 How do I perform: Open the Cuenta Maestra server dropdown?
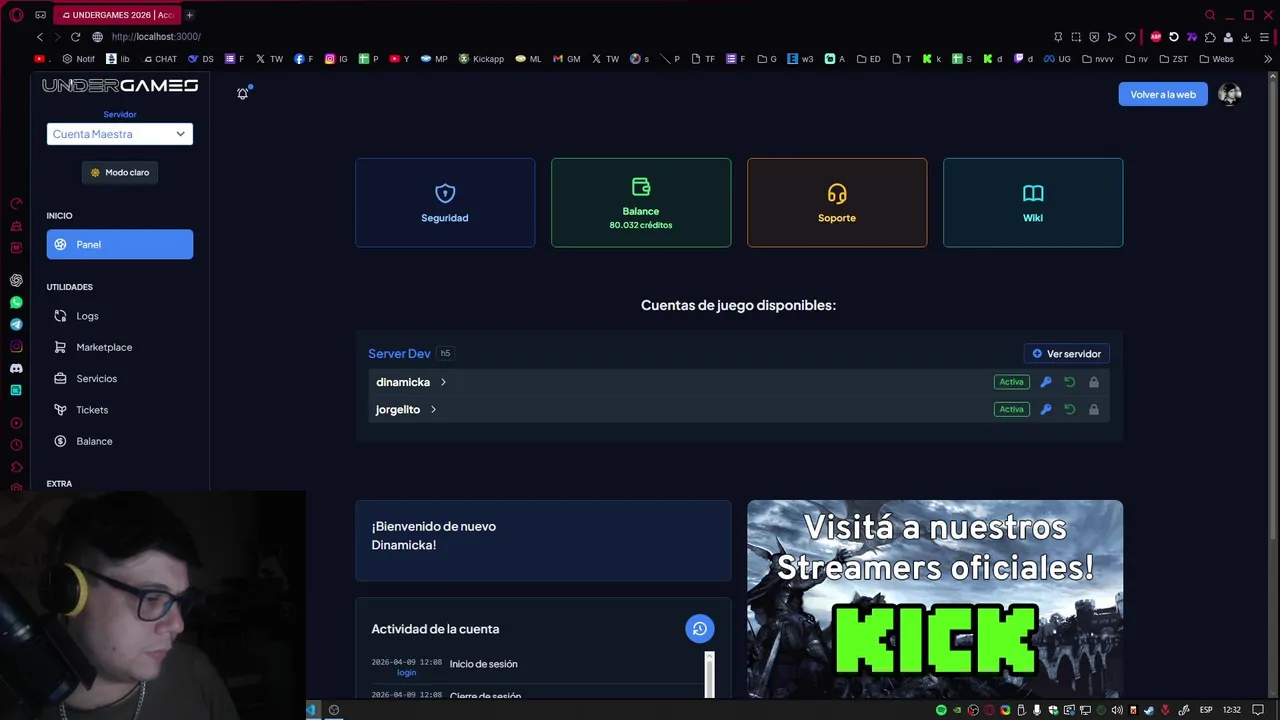pyautogui.click(x=120, y=134)
